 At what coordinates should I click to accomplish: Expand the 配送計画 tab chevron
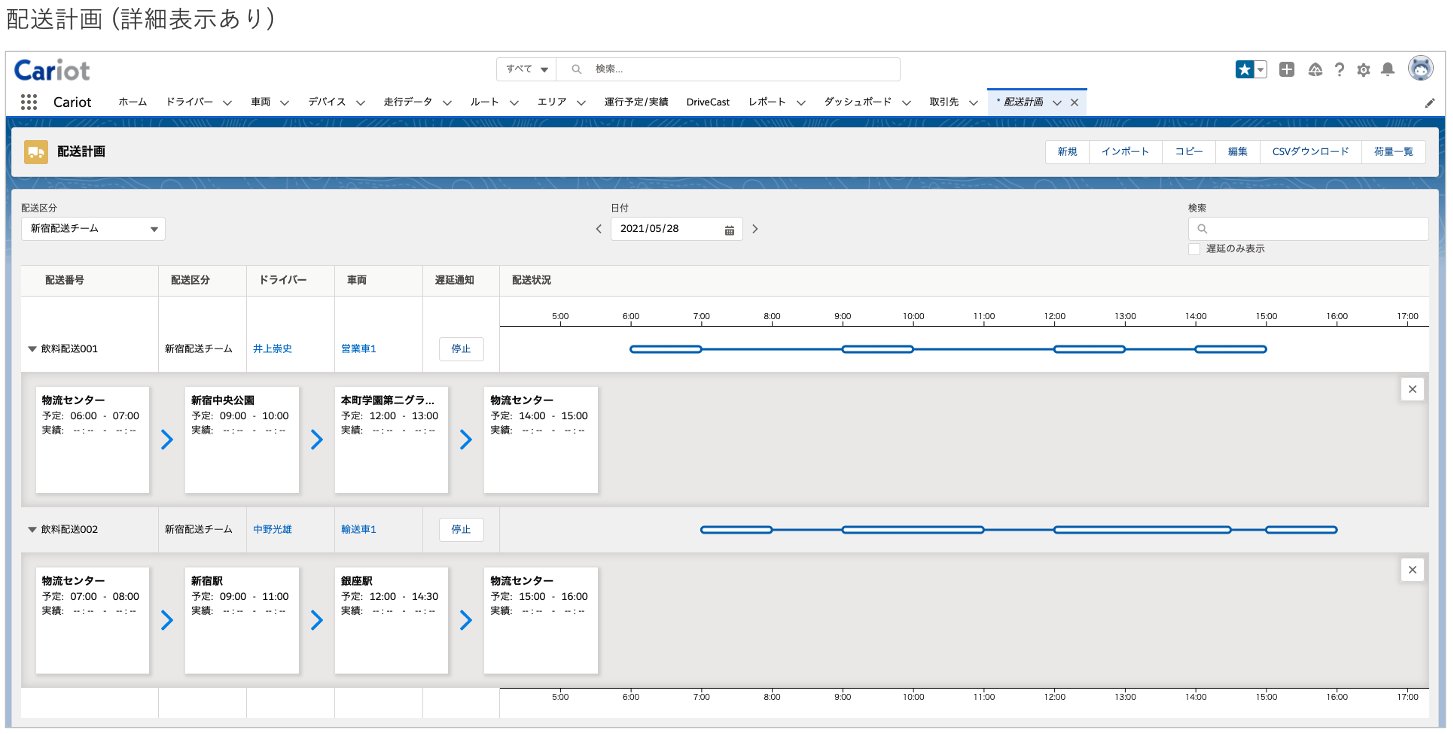click(1057, 102)
